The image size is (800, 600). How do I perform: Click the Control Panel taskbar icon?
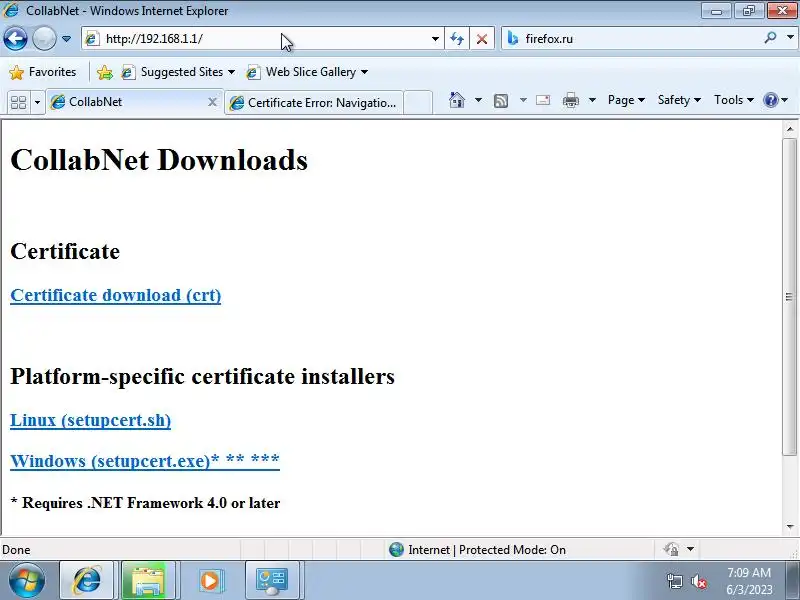271,580
